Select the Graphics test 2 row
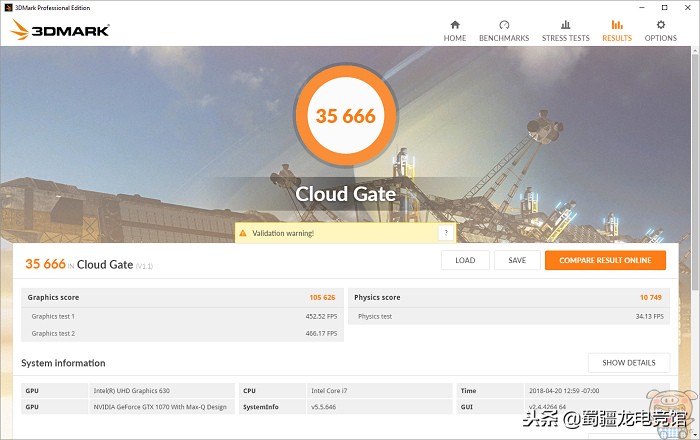The height and width of the screenshot is (440, 700). point(183,333)
